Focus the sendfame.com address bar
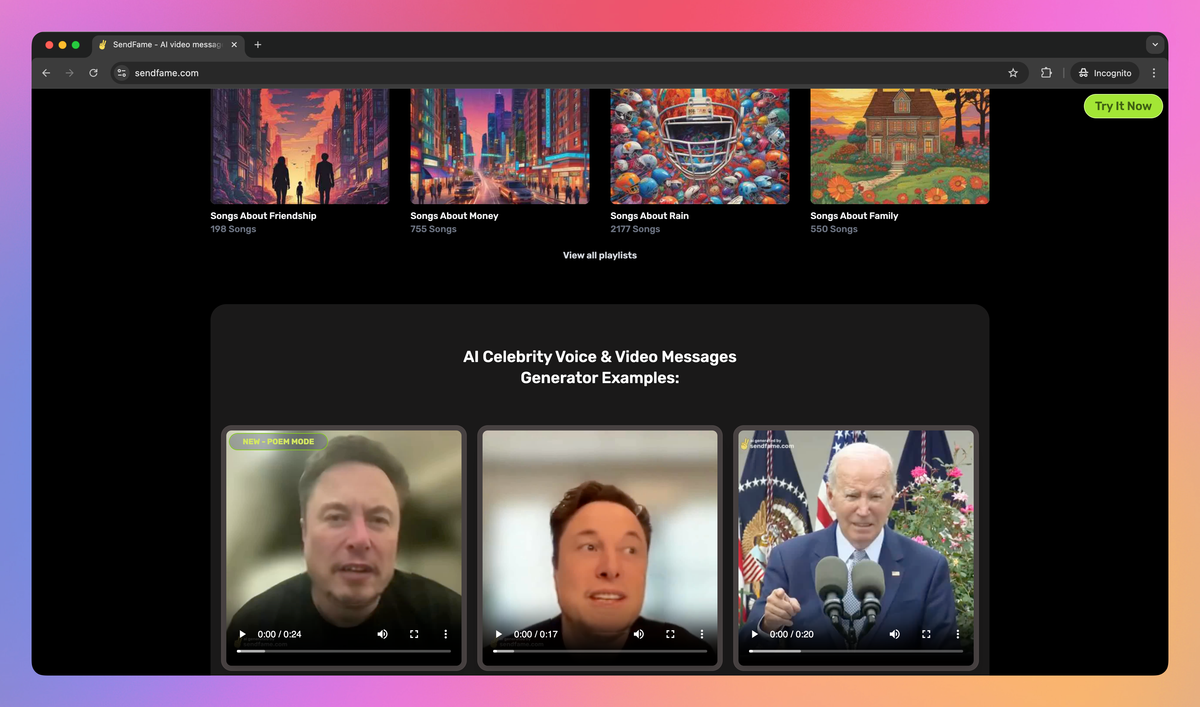This screenshot has height=707, width=1200. [x=570, y=73]
